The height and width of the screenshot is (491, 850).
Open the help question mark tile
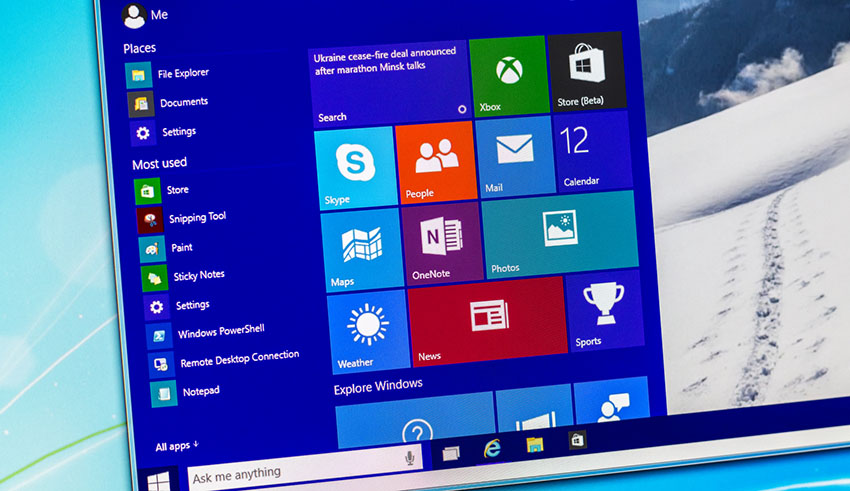click(x=417, y=421)
